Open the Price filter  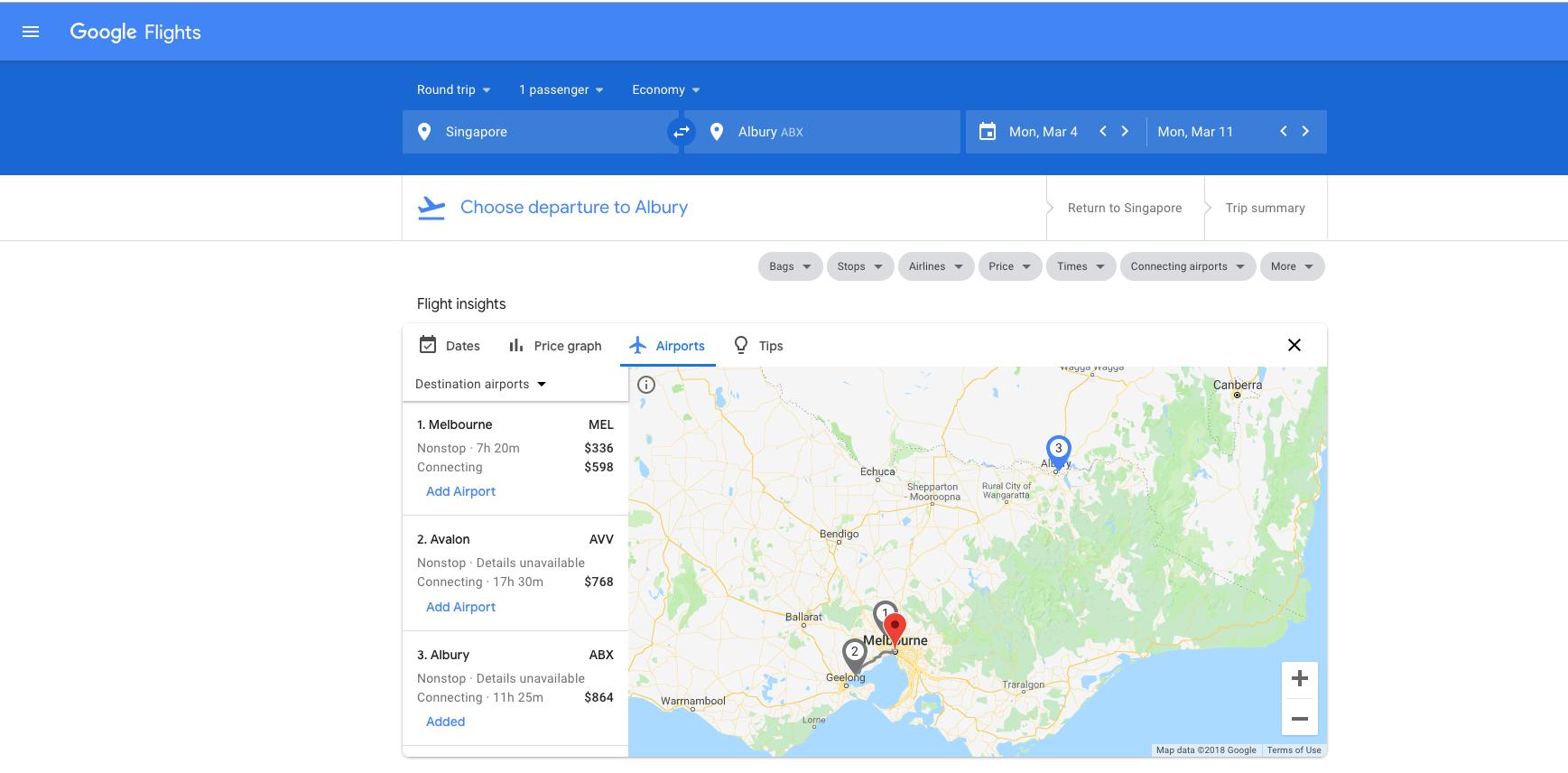click(1010, 266)
